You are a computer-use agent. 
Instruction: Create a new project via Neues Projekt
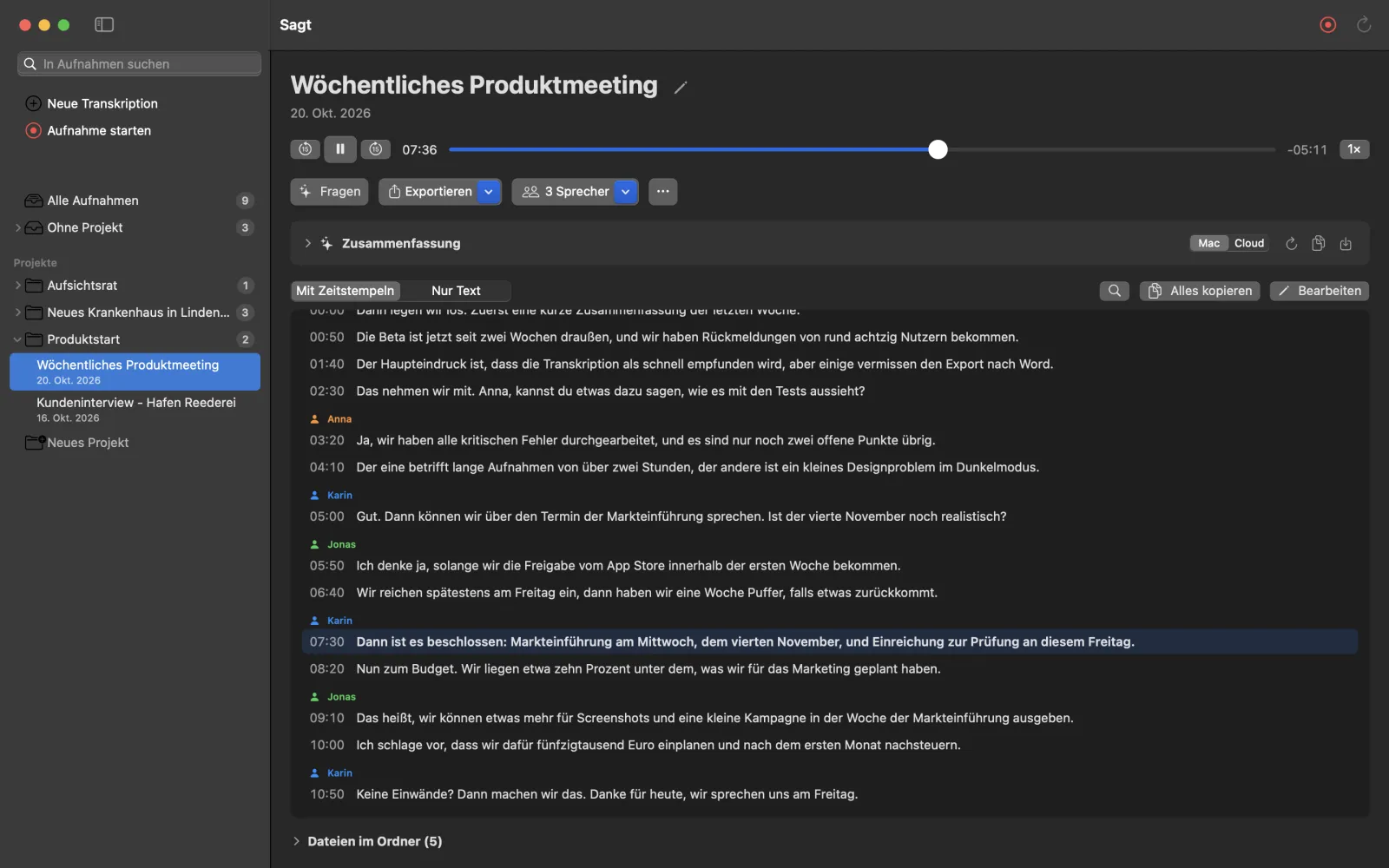pos(77,443)
